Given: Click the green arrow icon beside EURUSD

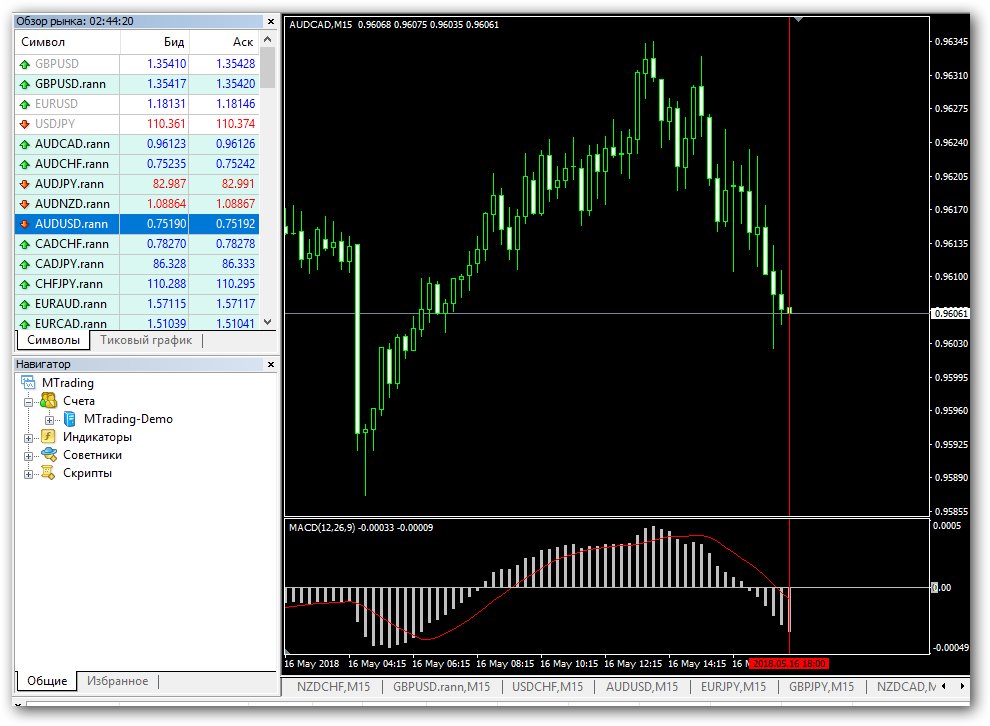Looking at the screenshot, I should tap(25, 104).
